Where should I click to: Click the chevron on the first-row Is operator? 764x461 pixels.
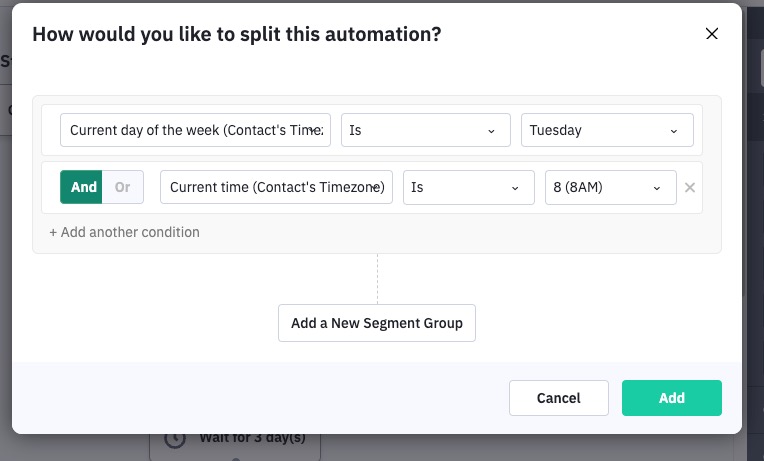(x=492, y=131)
